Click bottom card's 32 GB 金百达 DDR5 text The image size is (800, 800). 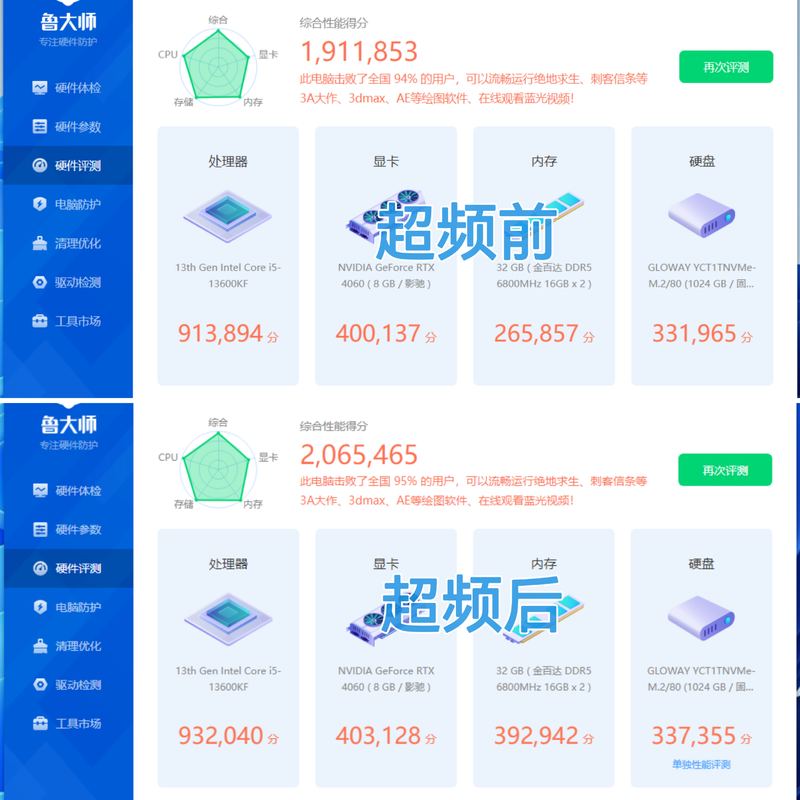(544, 679)
